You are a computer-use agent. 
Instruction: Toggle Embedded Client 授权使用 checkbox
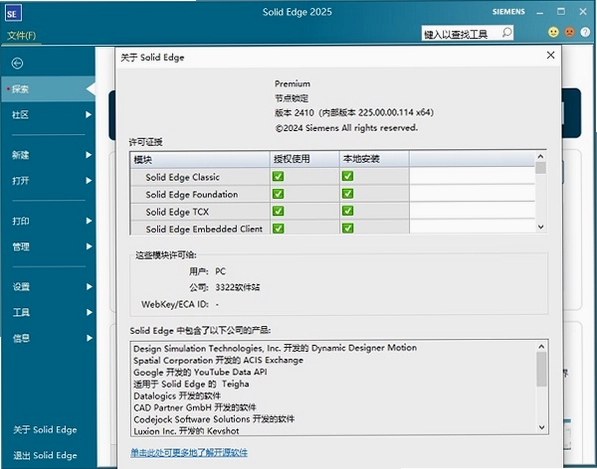pos(278,228)
